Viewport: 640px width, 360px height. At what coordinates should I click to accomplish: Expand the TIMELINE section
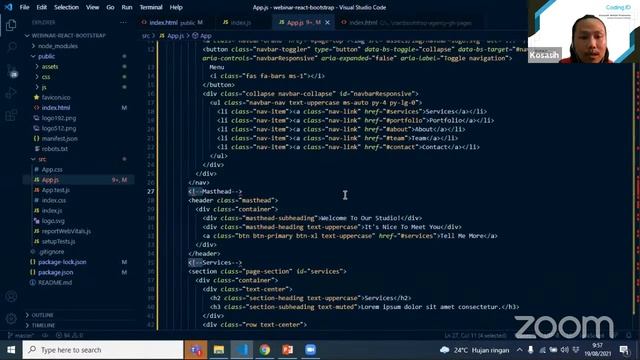tap(43, 325)
